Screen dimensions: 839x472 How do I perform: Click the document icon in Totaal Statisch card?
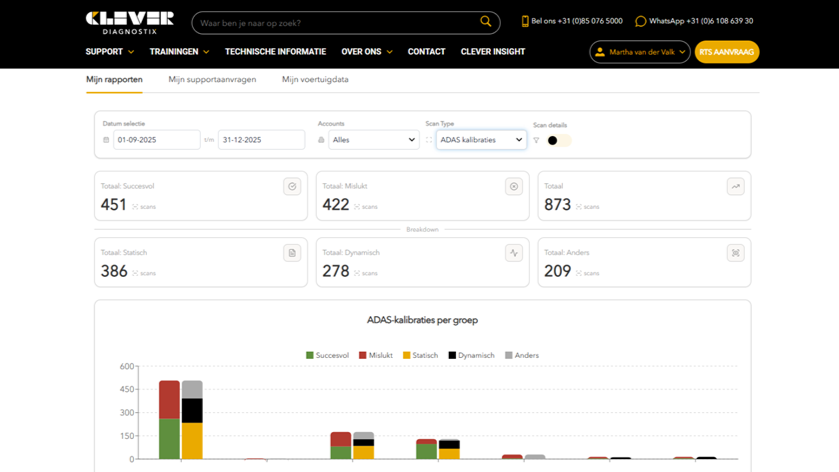tap(292, 253)
